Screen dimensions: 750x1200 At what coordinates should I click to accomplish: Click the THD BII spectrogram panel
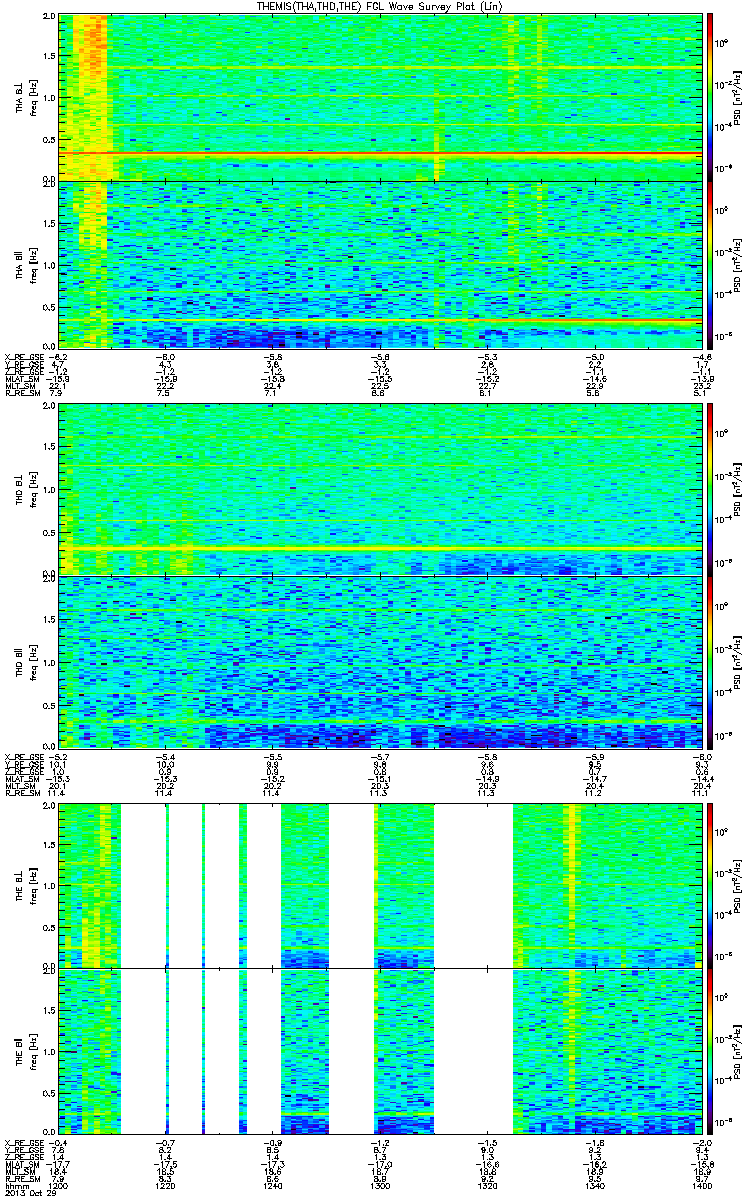[x=381, y=661]
